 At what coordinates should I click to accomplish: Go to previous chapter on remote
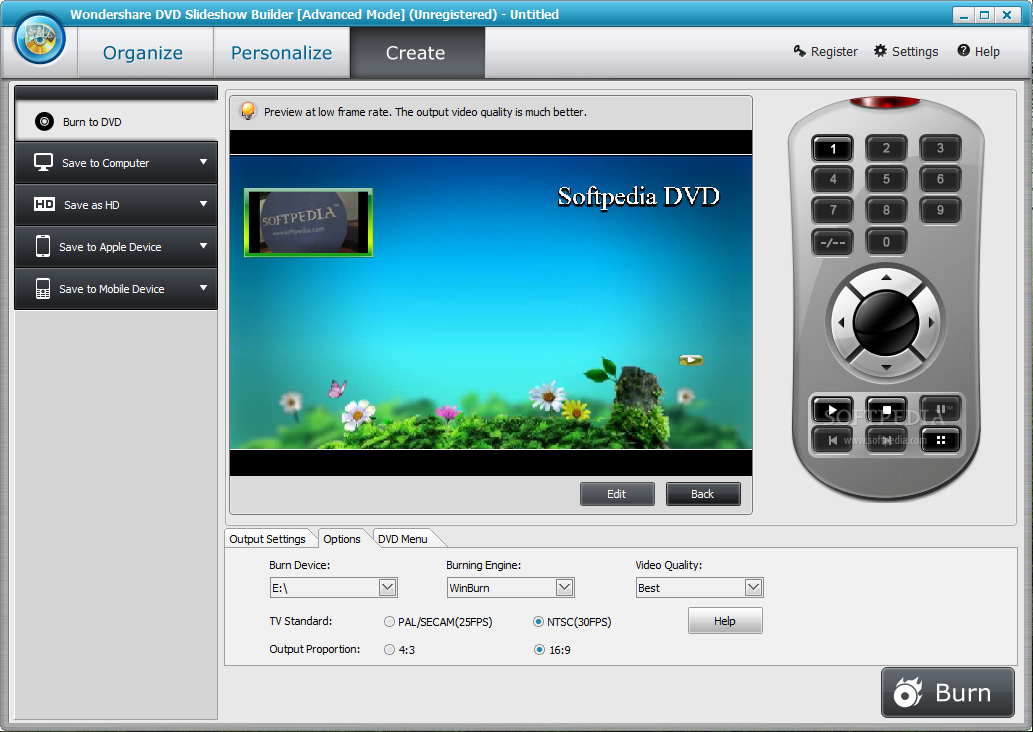[833, 440]
